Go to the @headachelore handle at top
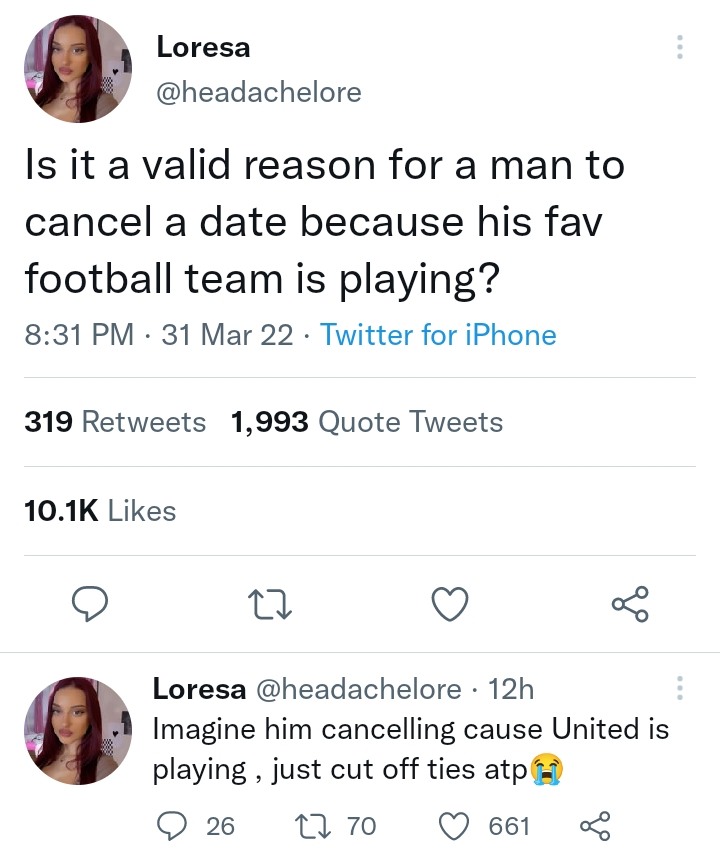 pyautogui.click(x=259, y=92)
